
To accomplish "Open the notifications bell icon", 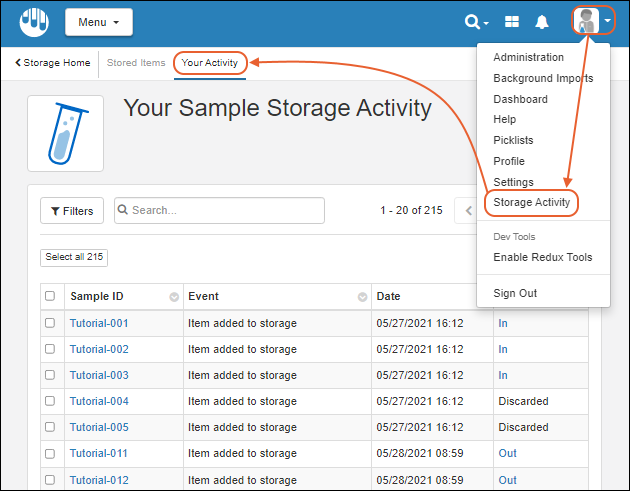I will (x=542, y=21).
